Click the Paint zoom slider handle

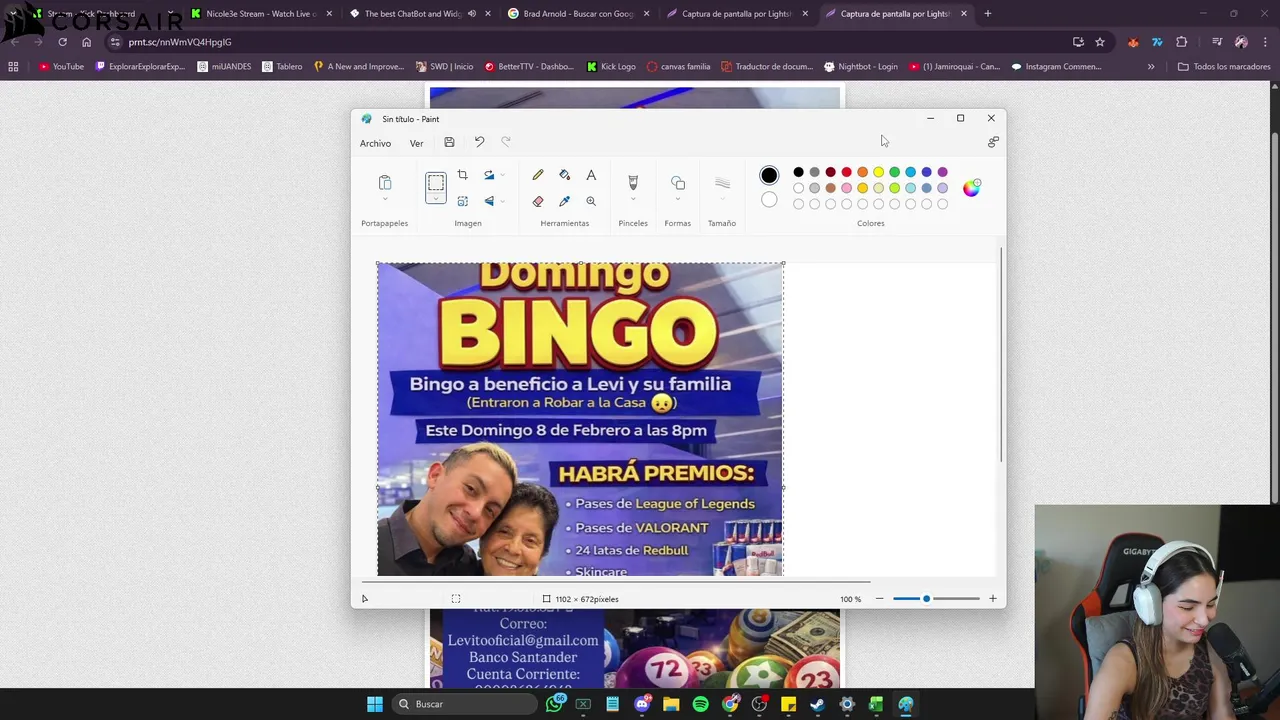tap(926, 599)
